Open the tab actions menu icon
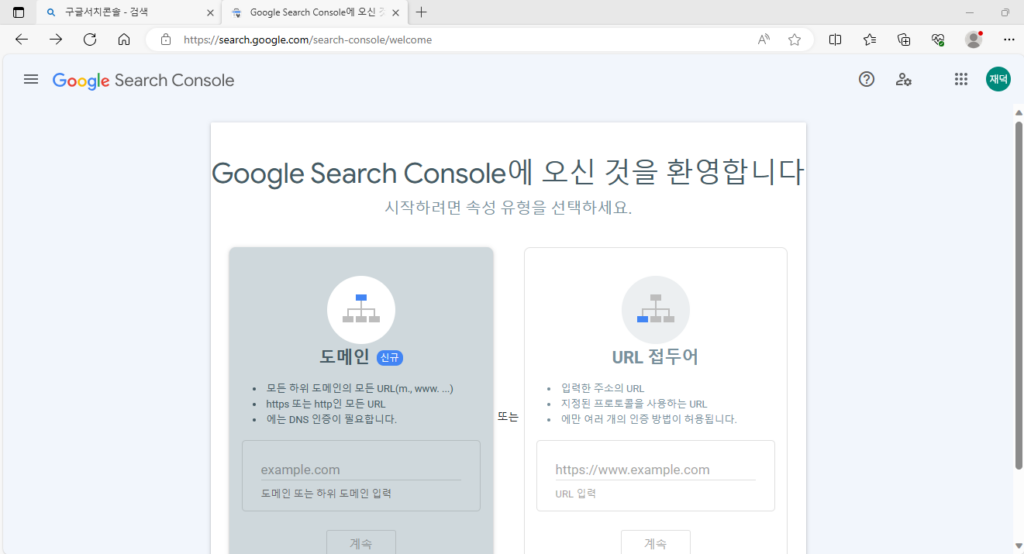Image resolution: width=1024 pixels, height=554 pixels. [18, 12]
